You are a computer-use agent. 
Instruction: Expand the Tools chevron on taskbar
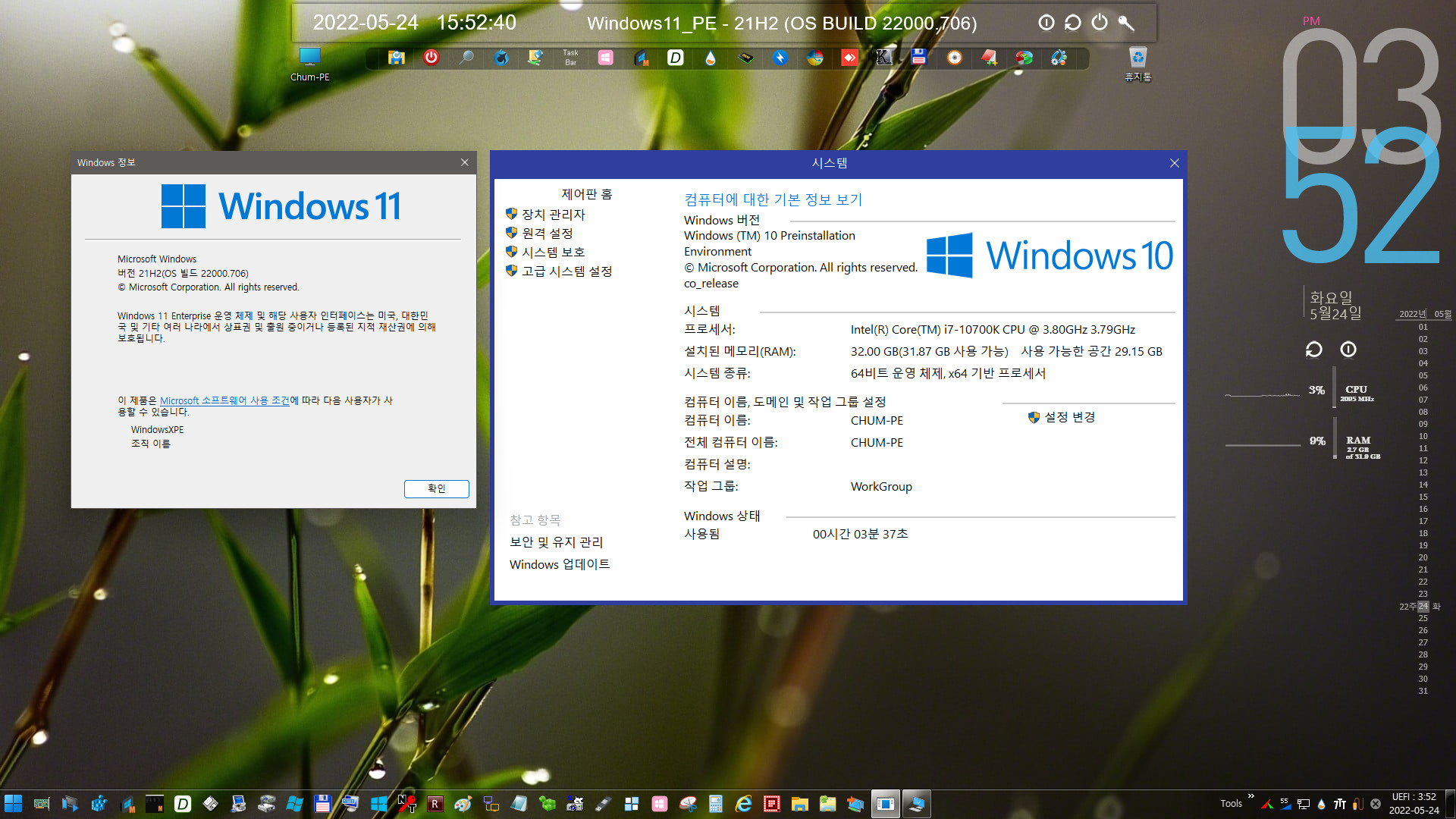click(1250, 796)
